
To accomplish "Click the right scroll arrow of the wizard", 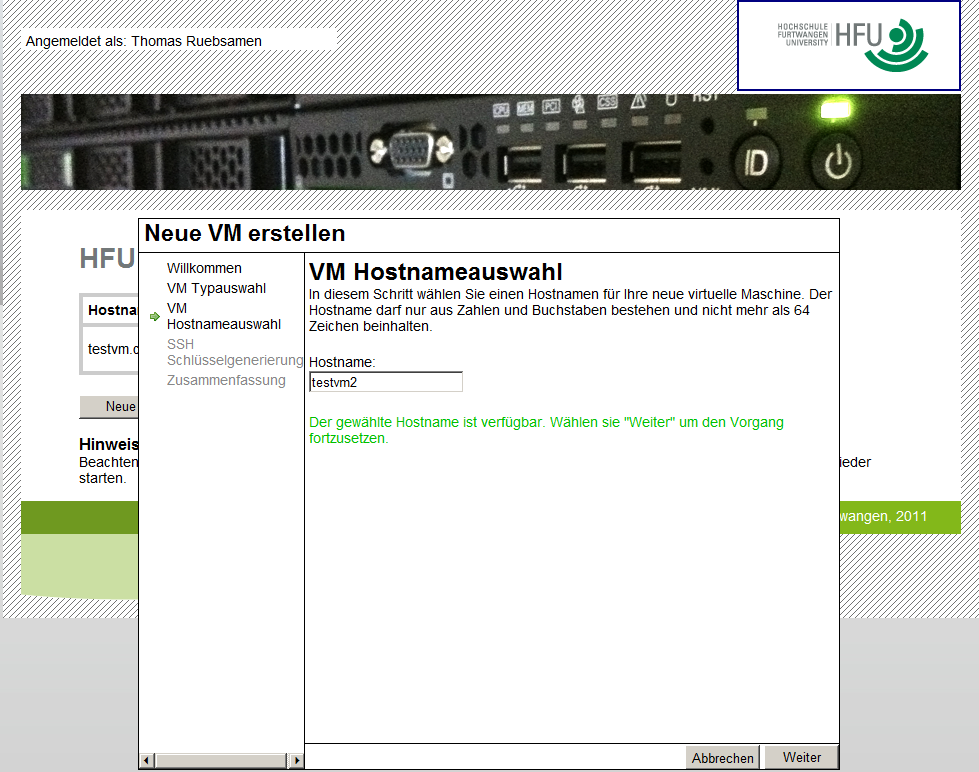I will pyautogui.click(x=299, y=760).
